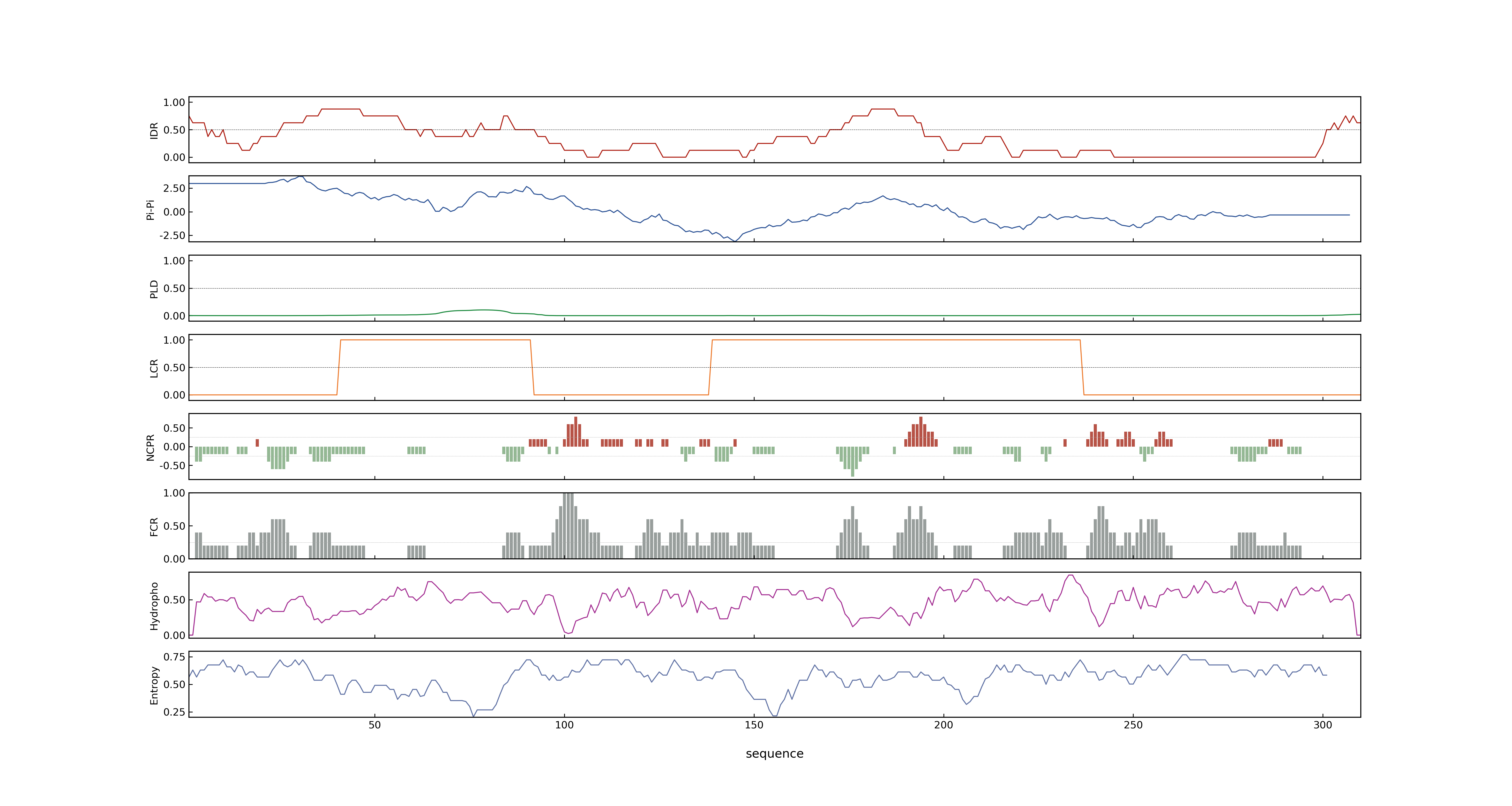Click the NCPR axis label
Screen dimensions: 1512x806
pos(150,448)
